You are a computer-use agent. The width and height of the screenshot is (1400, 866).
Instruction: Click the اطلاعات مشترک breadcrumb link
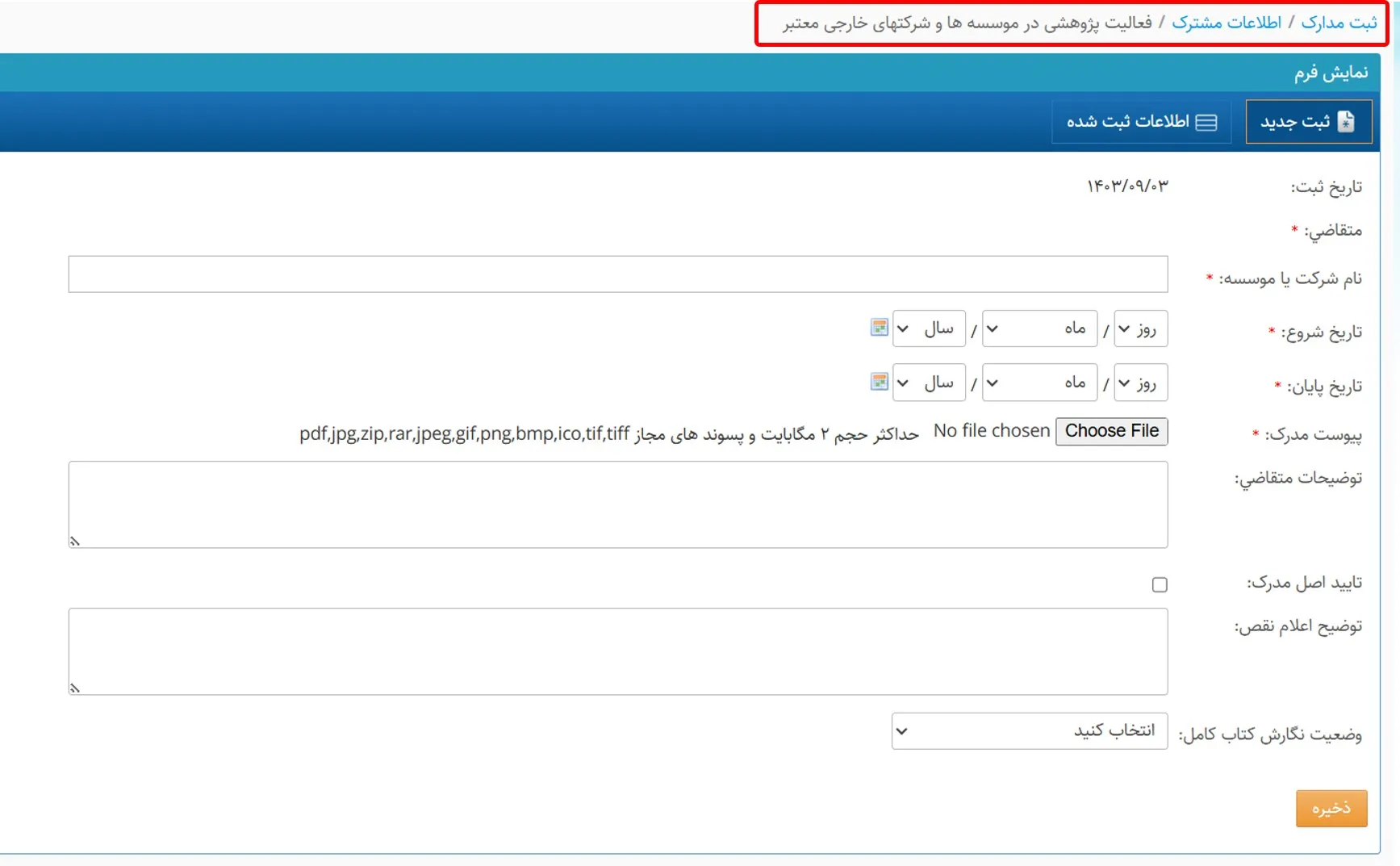(1227, 23)
